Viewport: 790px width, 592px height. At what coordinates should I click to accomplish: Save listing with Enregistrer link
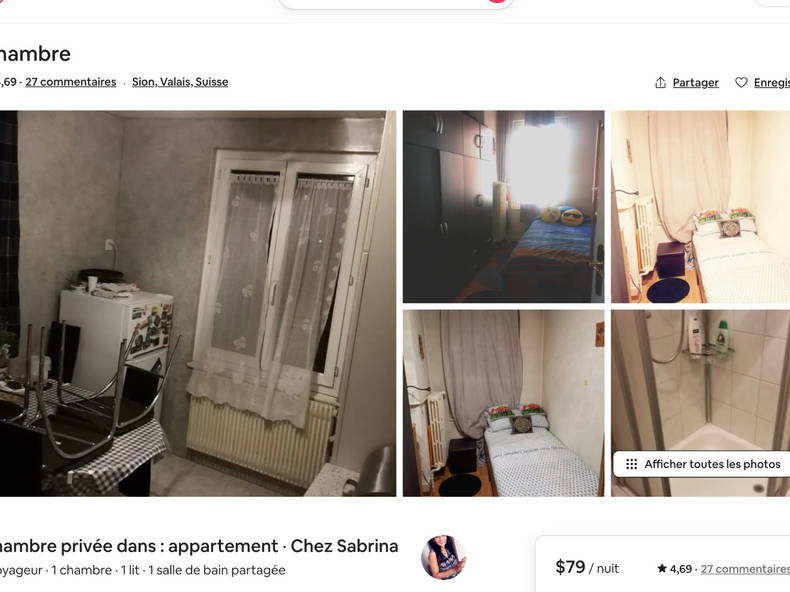click(x=772, y=83)
